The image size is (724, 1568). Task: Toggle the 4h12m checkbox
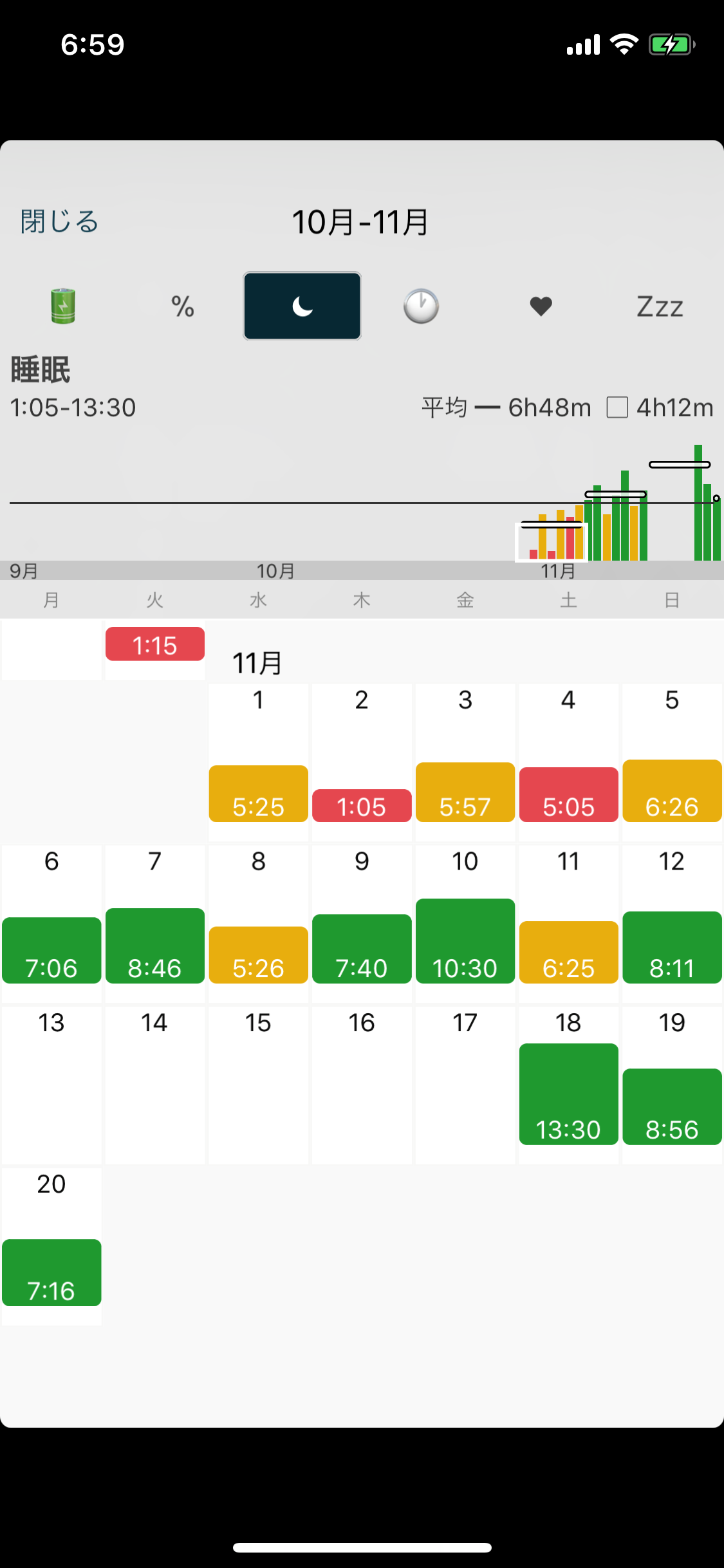pyautogui.click(x=617, y=407)
